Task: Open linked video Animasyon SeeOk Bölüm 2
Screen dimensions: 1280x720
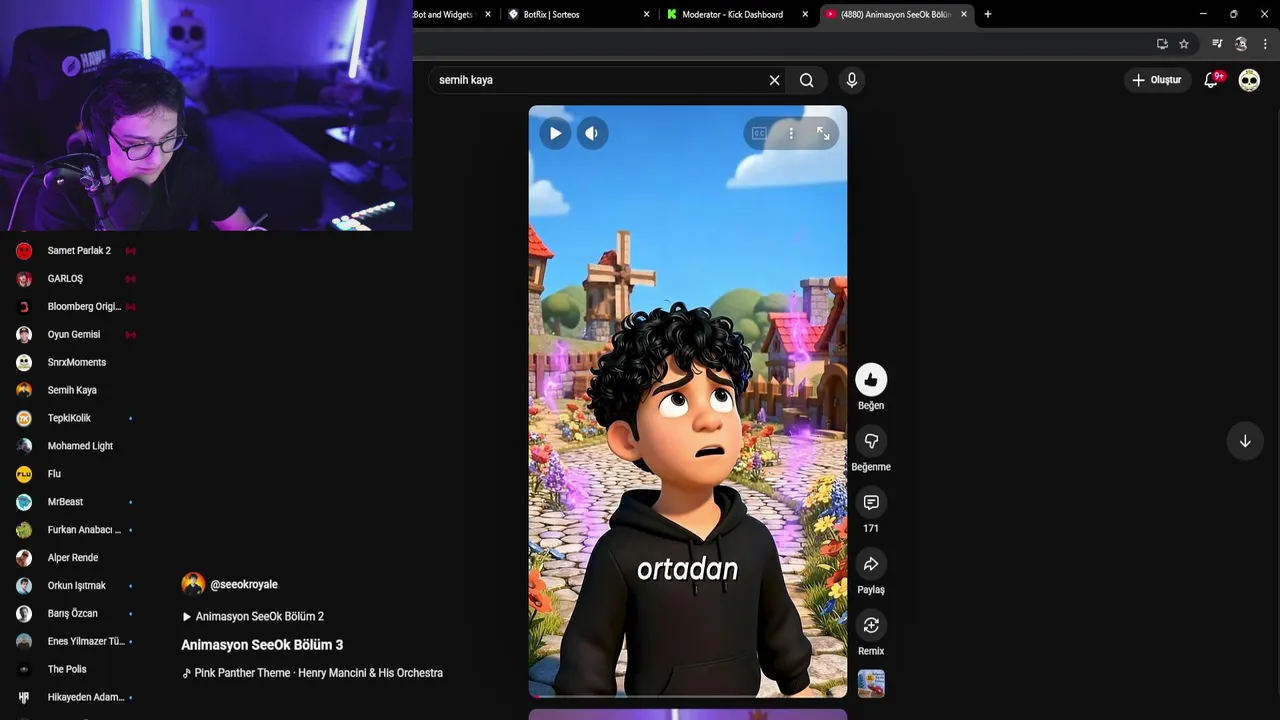Action: tap(253, 617)
